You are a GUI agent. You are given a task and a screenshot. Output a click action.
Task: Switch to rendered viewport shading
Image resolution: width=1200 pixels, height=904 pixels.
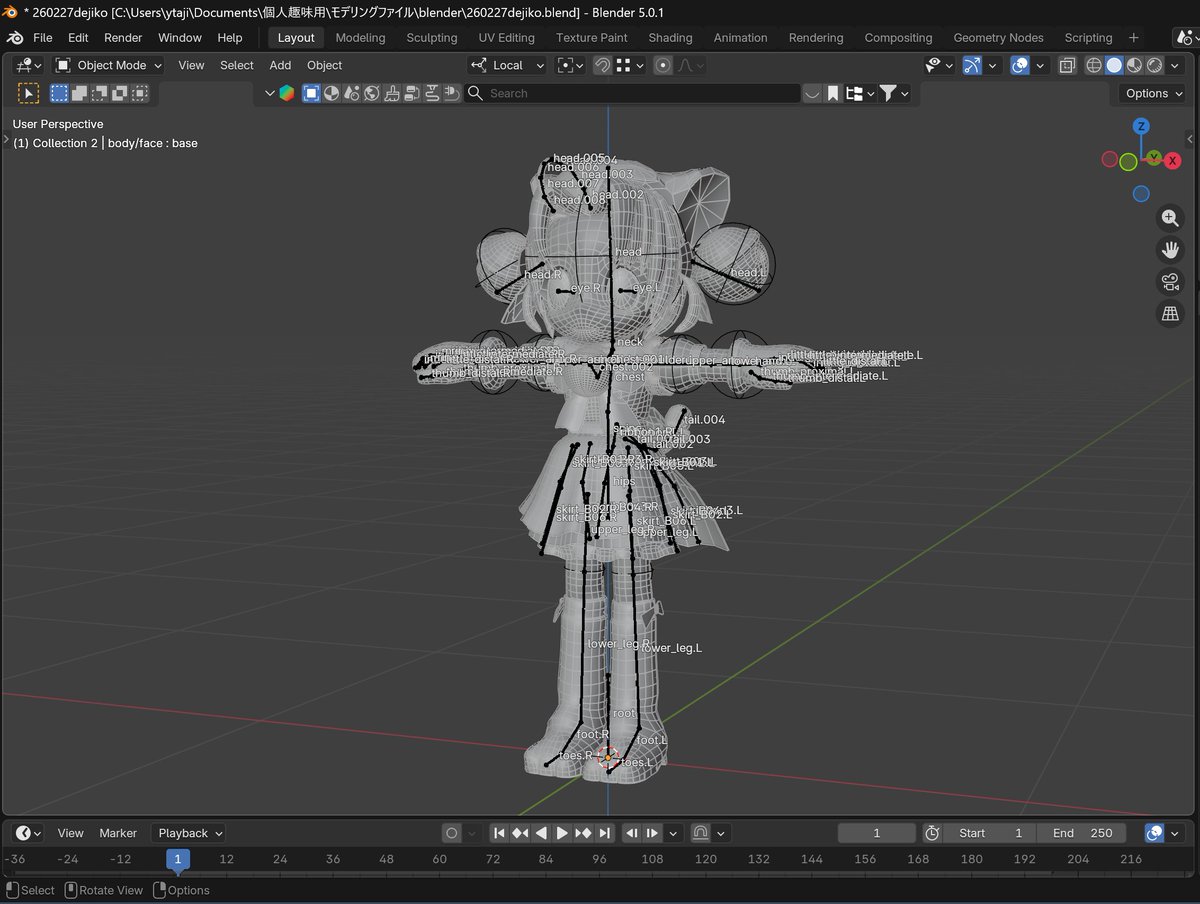tap(1154, 65)
